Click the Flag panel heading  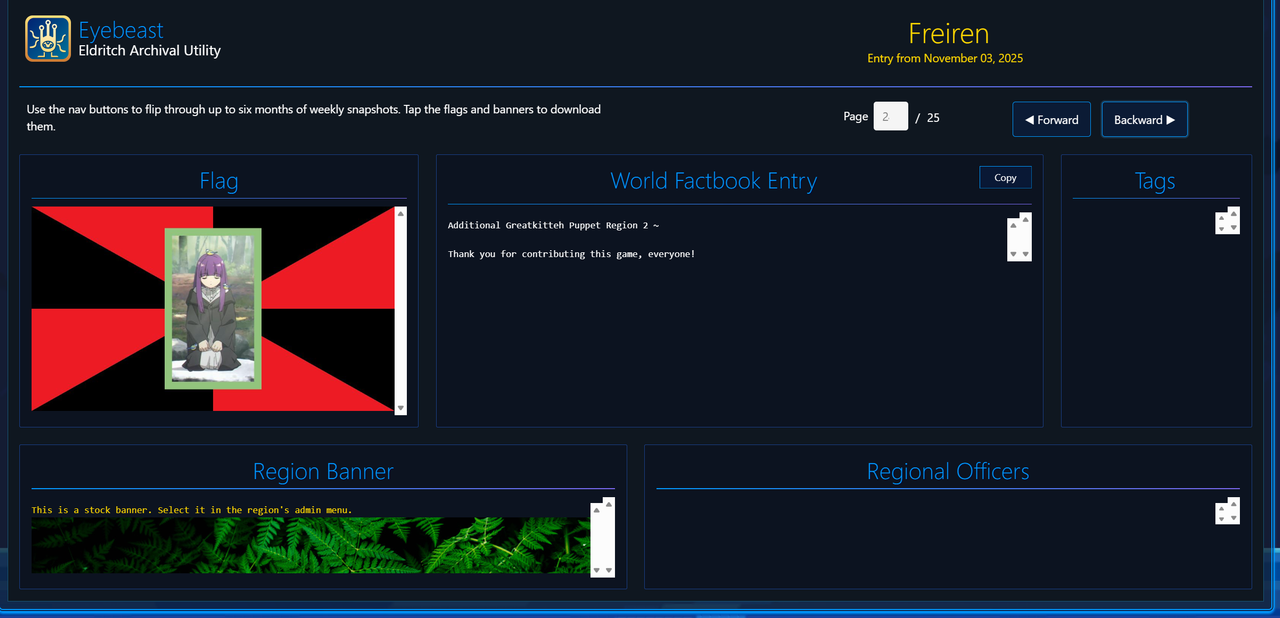pyautogui.click(x=219, y=181)
